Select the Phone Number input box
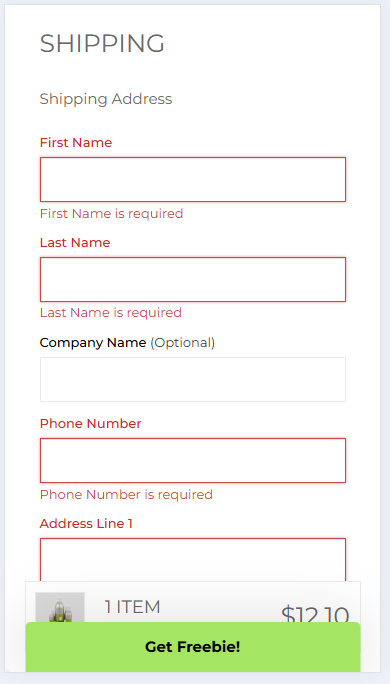The width and height of the screenshot is (390, 684). click(x=193, y=460)
